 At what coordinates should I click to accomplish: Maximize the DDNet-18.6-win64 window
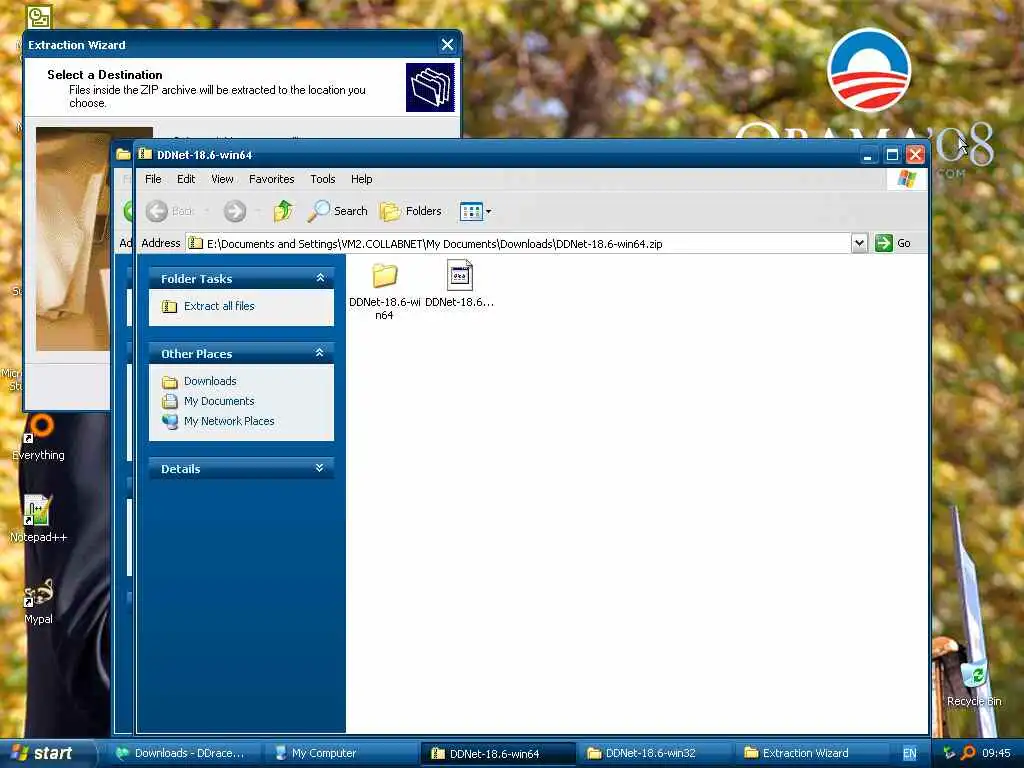pos(891,155)
